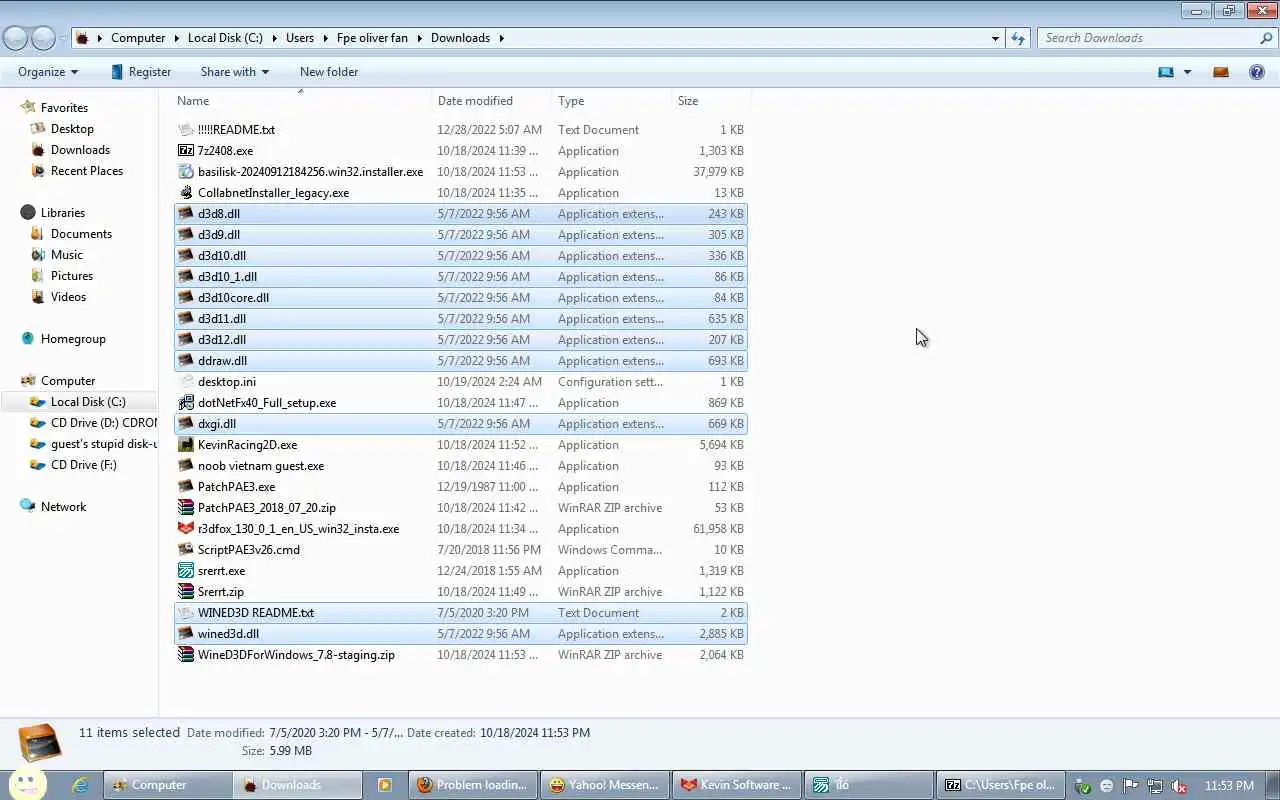Open Recent Places in sidebar

(x=87, y=171)
